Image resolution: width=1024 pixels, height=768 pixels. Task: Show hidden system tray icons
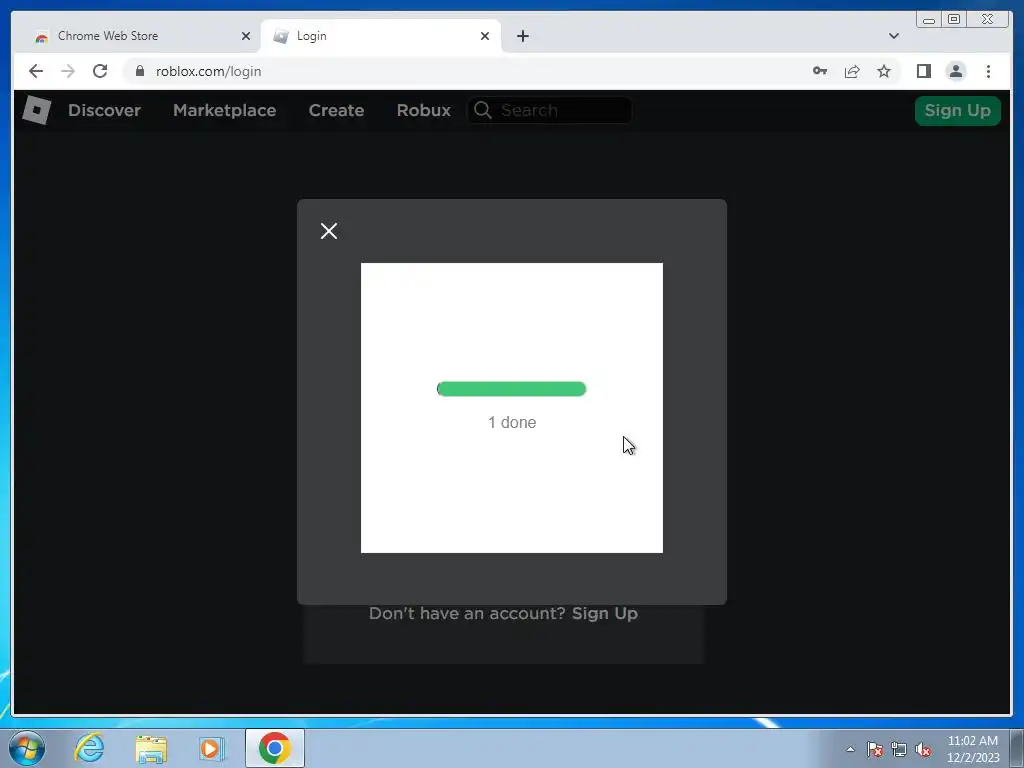(850, 750)
